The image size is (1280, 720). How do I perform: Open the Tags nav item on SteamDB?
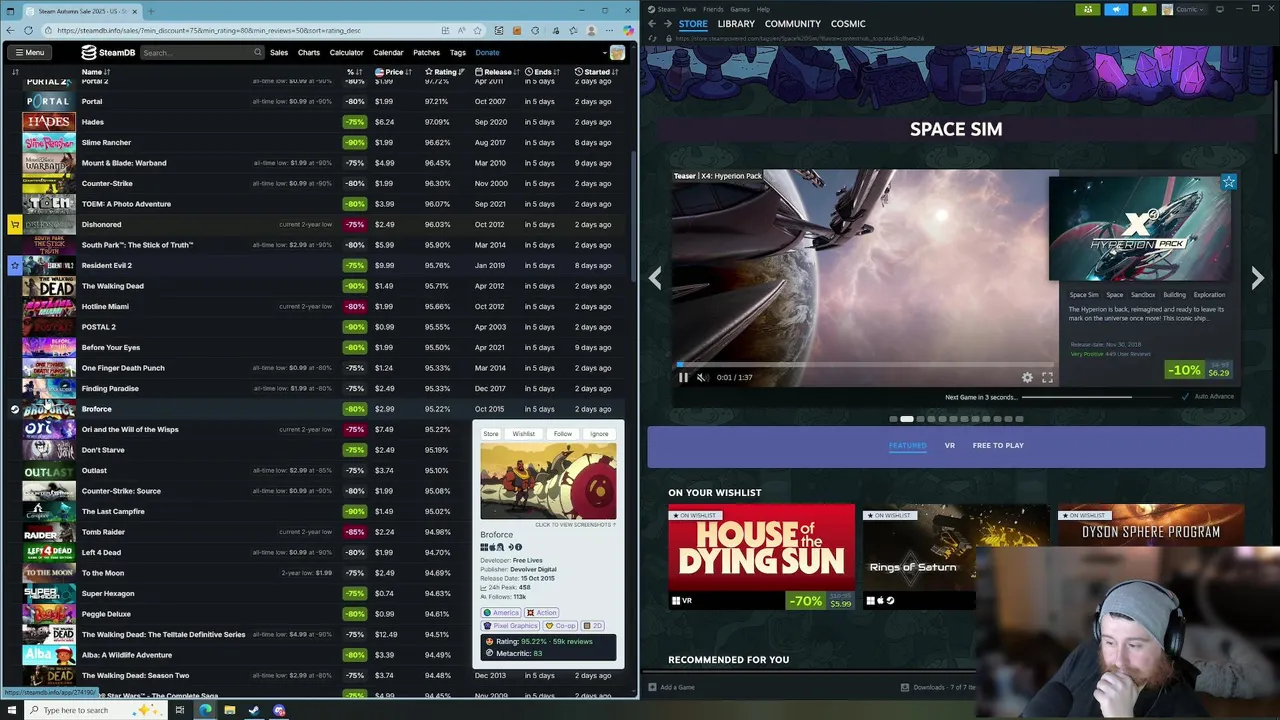tap(458, 52)
